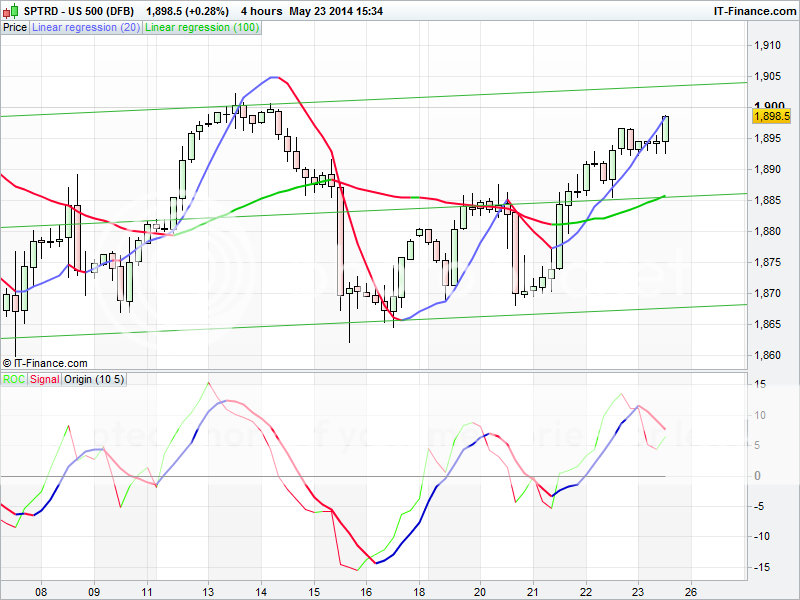The image size is (800, 600).
Task: Click the 1,910 price axis label
Action: point(768,45)
